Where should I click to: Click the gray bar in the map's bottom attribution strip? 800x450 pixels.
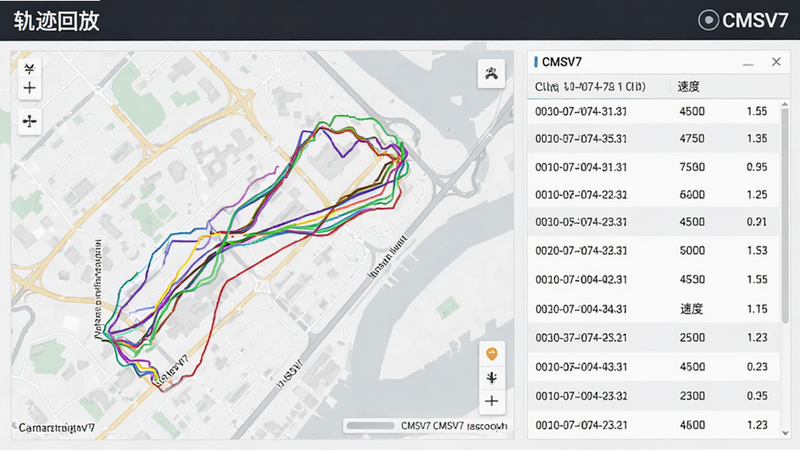370,426
